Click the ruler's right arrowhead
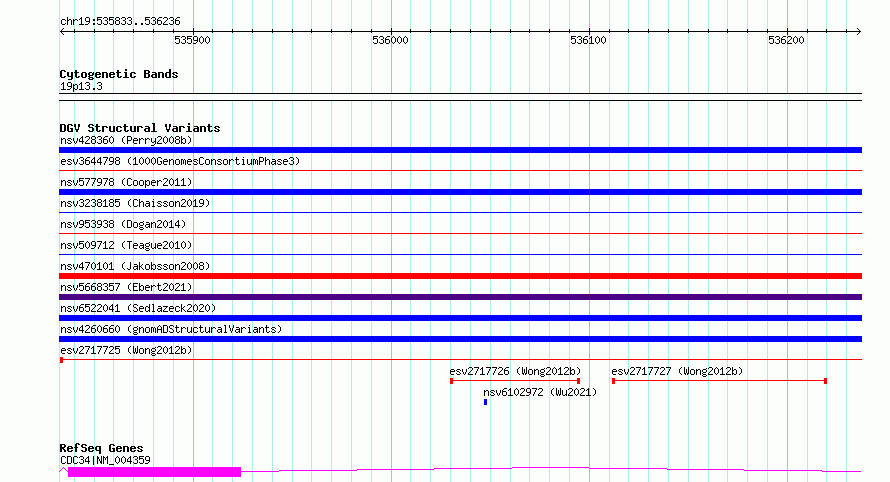The height and width of the screenshot is (482, 890). pos(859,32)
